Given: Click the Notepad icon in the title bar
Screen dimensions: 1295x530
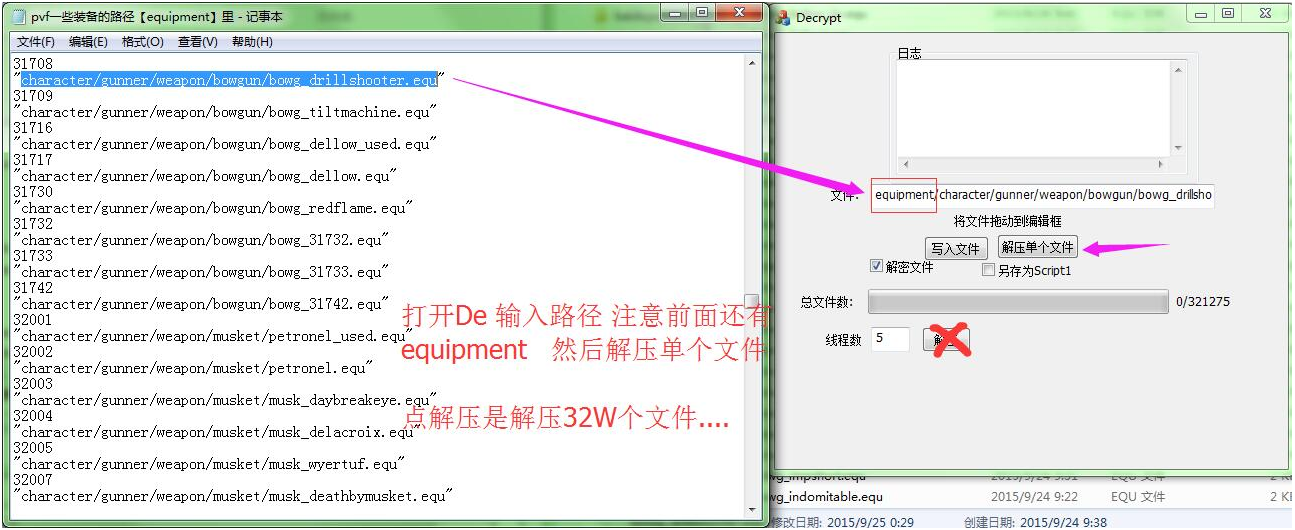Looking at the screenshot, I should (x=18, y=16).
